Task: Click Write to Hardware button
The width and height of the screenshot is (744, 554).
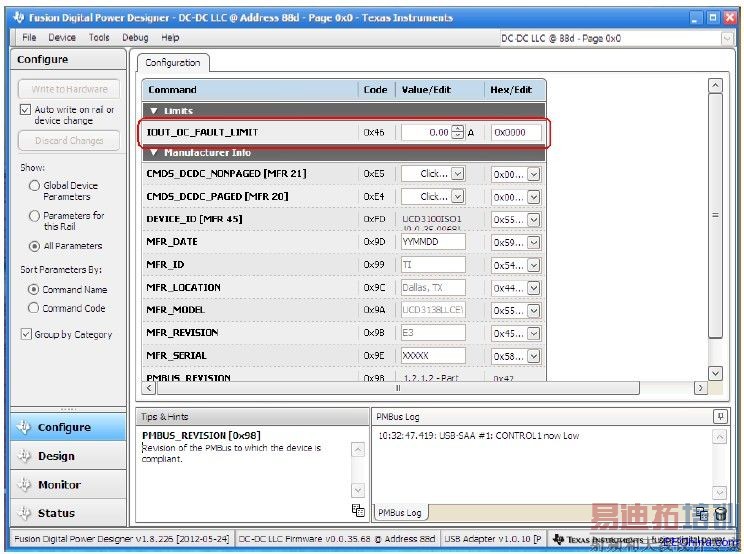Action: 69,89
